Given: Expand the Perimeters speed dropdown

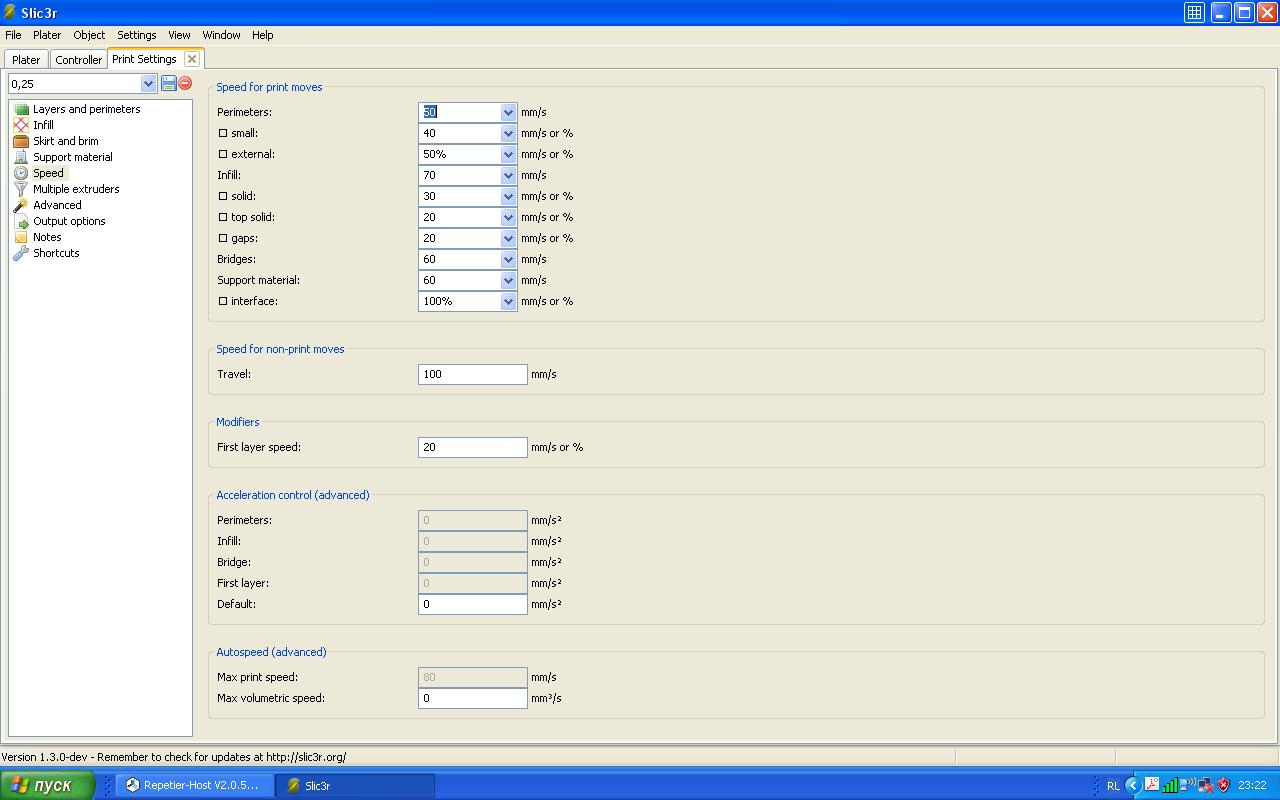Looking at the screenshot, I should (508, 113).
